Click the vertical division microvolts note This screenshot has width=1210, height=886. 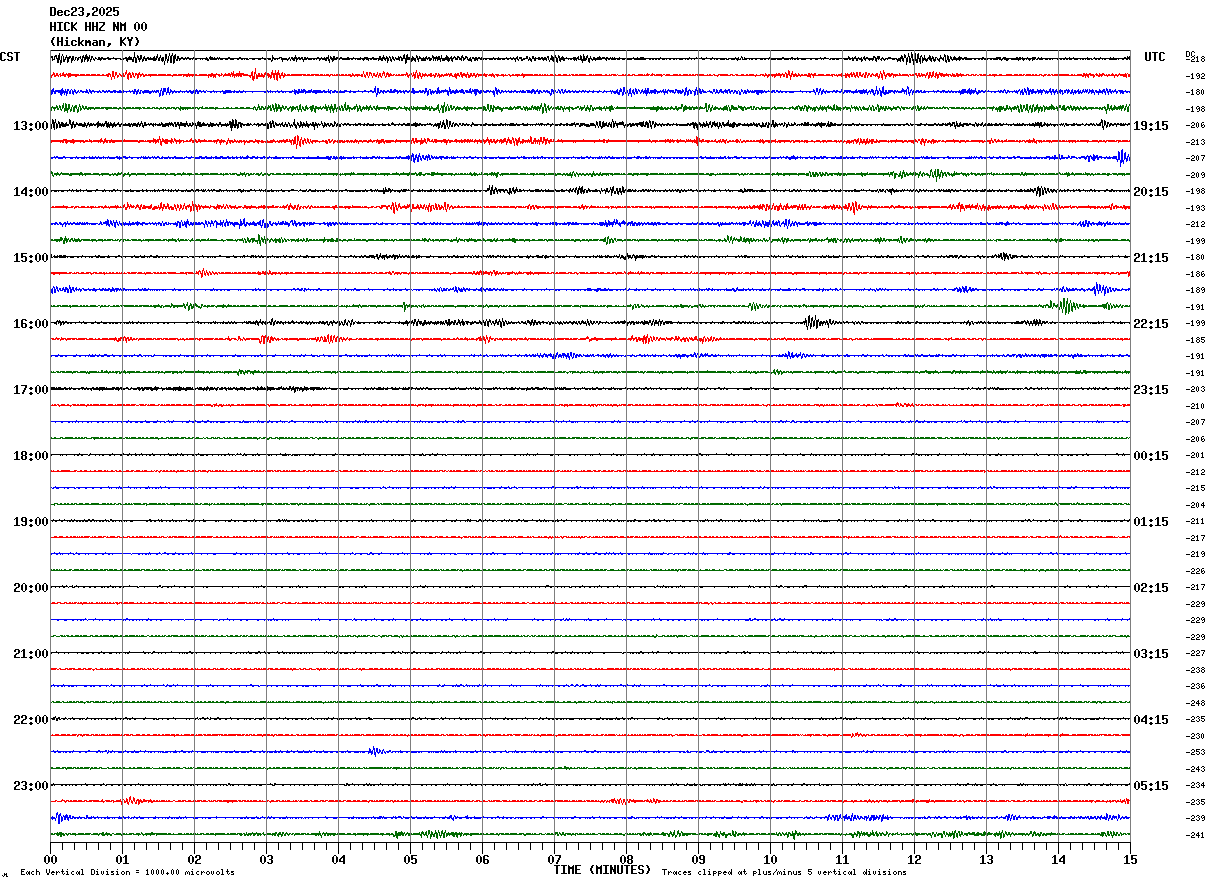[127, 873]
